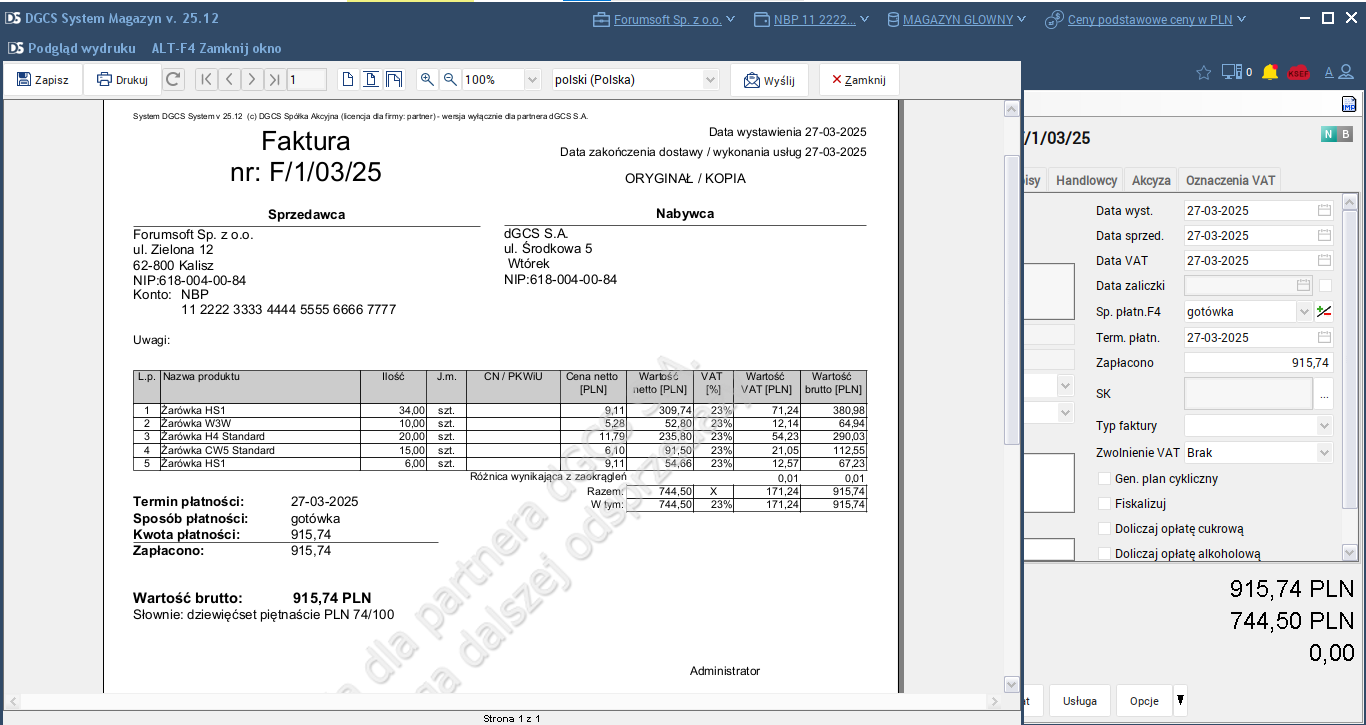The height and width of the screenshot is (725, 1366).
Task: Click the refresh icon next to Drukuj
Action: 173,80
